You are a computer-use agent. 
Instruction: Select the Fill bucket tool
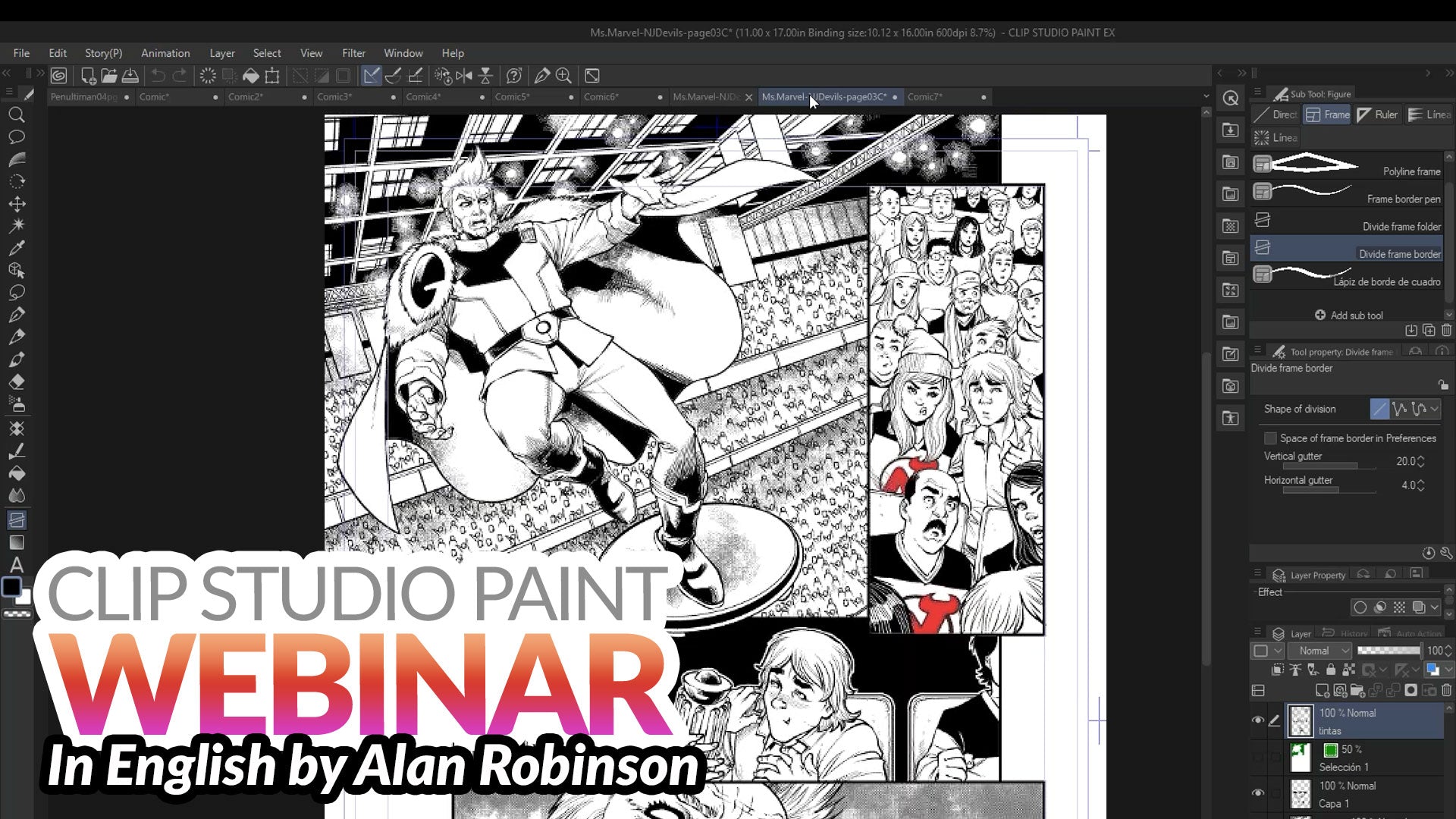click(17, 473)
